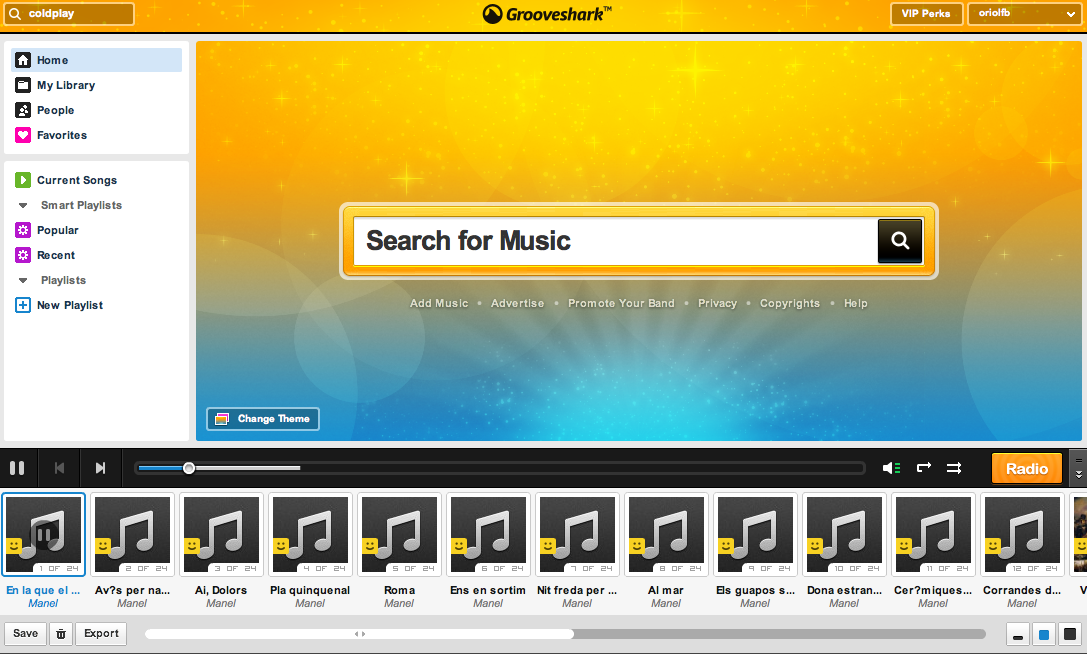
Task: Select New Playlist in sidebar
Action: click(70, 305)
